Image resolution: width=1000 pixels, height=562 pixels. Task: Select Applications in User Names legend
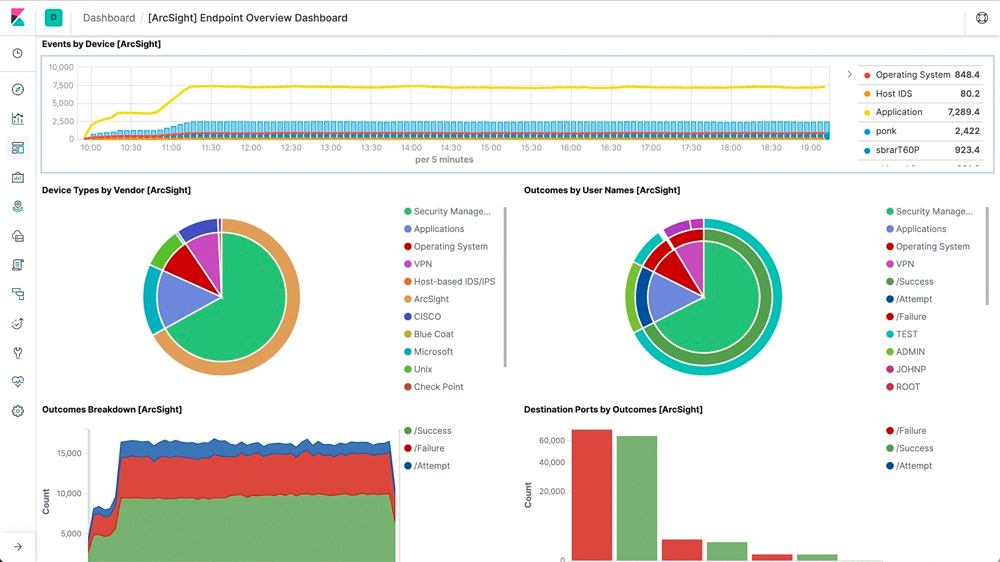point(916,229)
